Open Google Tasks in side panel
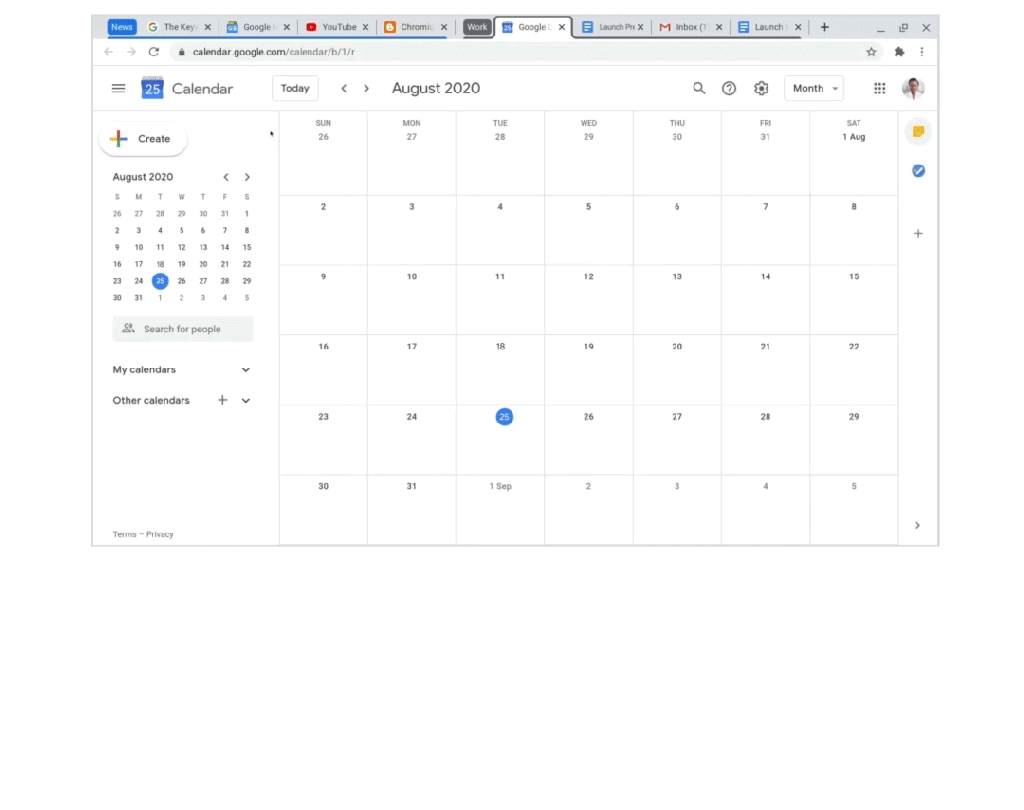Screen dimensions: 1024x810 918,171
